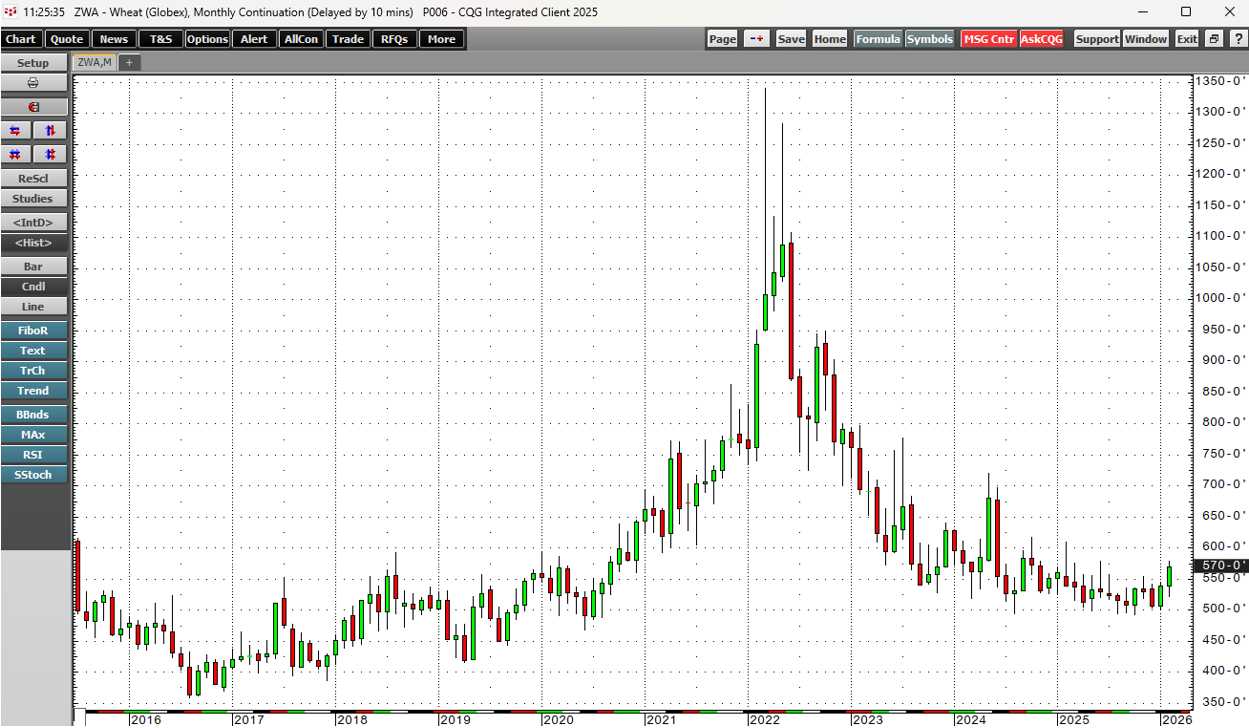Switch chart type to Bar
The width and height of the screenshot is (1249, 728).
(33, 267)
